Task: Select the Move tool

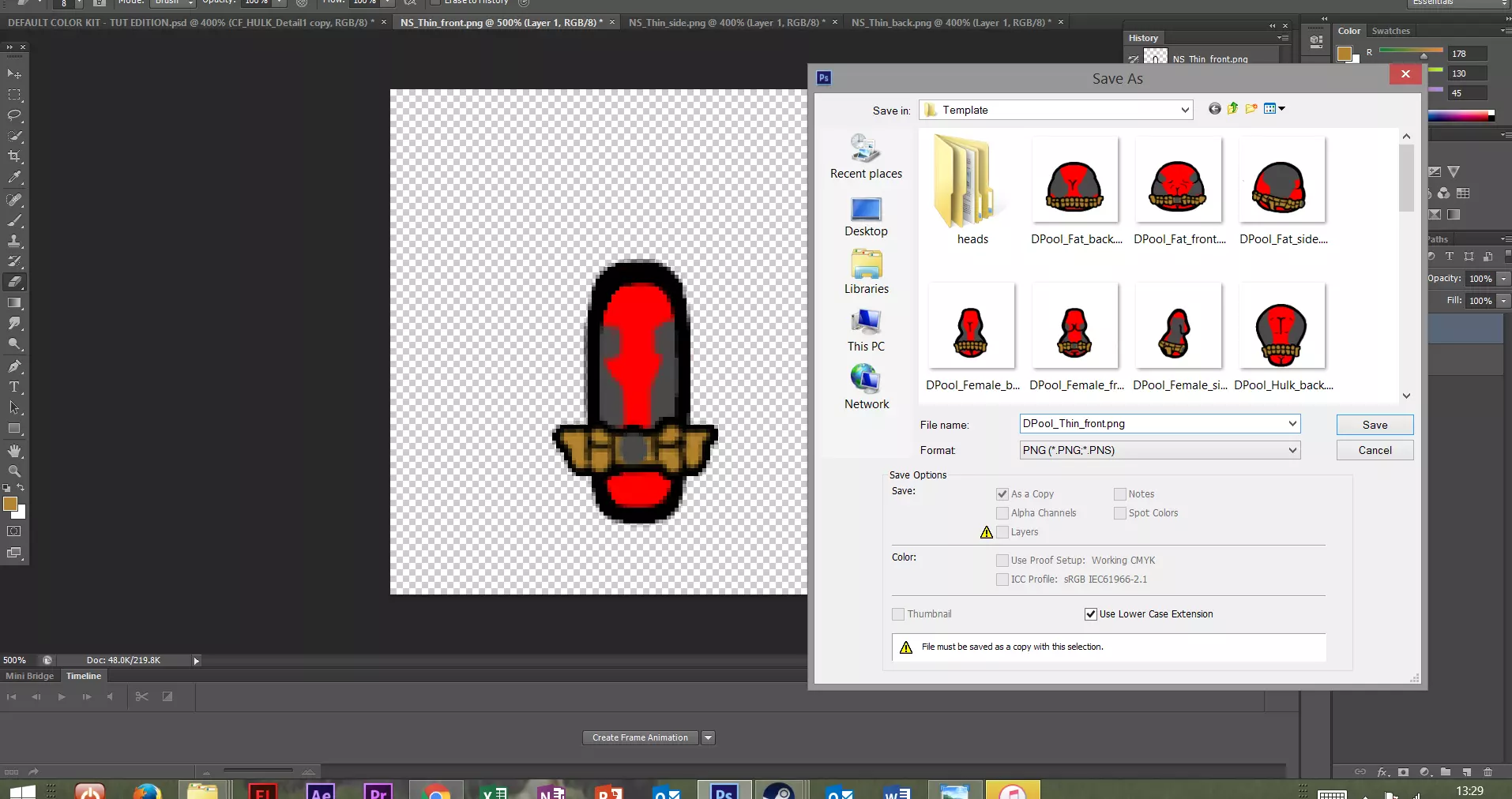Action: click(x=14, y=73)
